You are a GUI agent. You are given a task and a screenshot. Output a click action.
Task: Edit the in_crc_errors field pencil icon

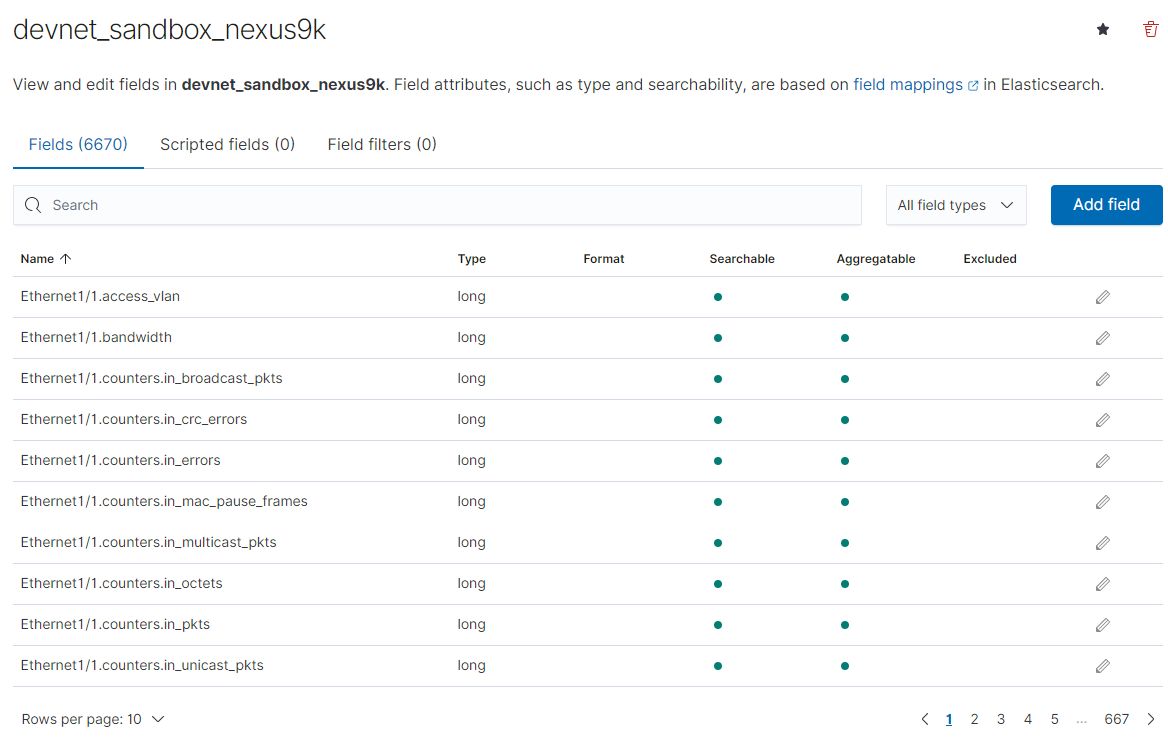tap(1102, 420)
